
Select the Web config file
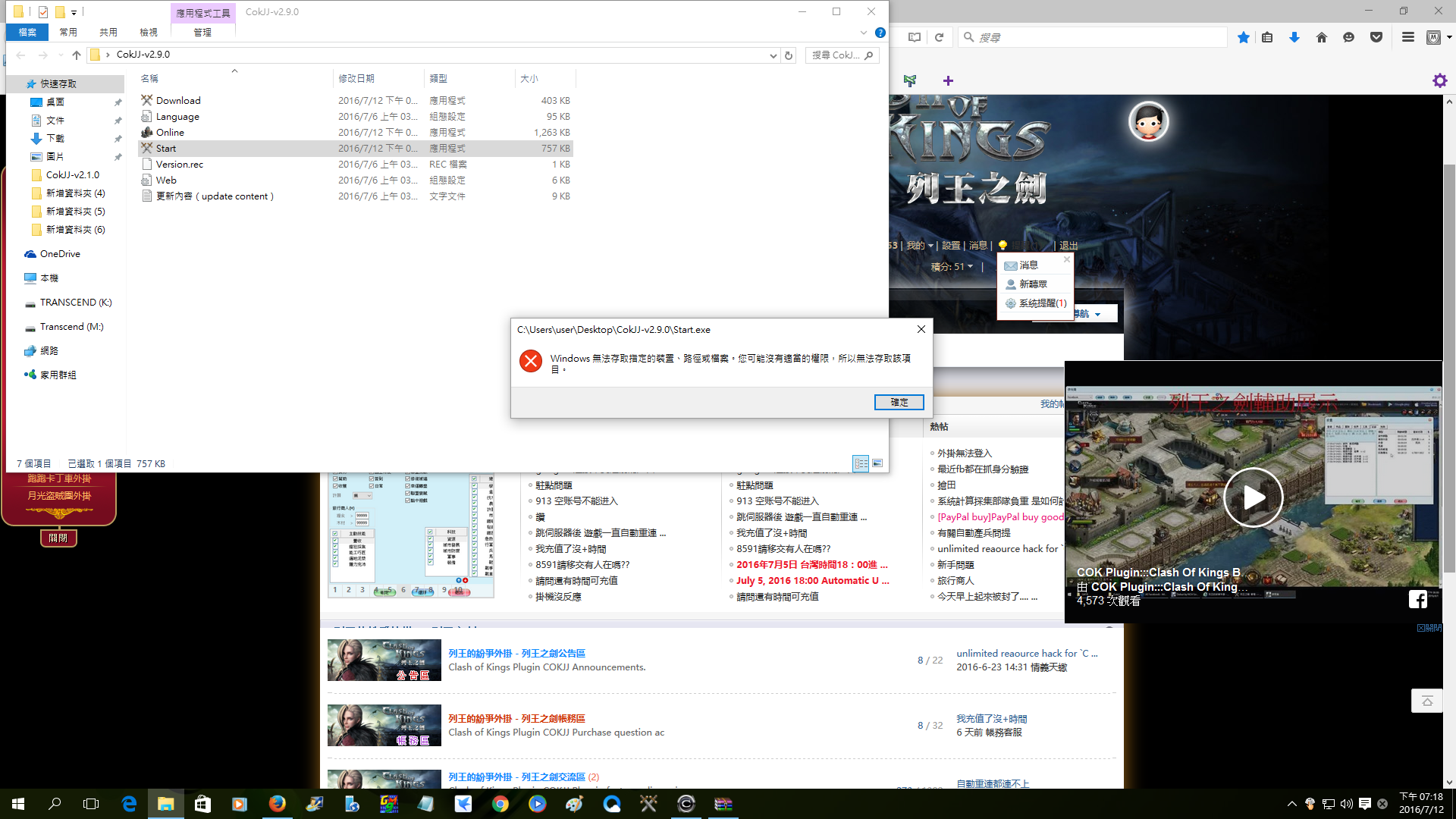point(166,180)
